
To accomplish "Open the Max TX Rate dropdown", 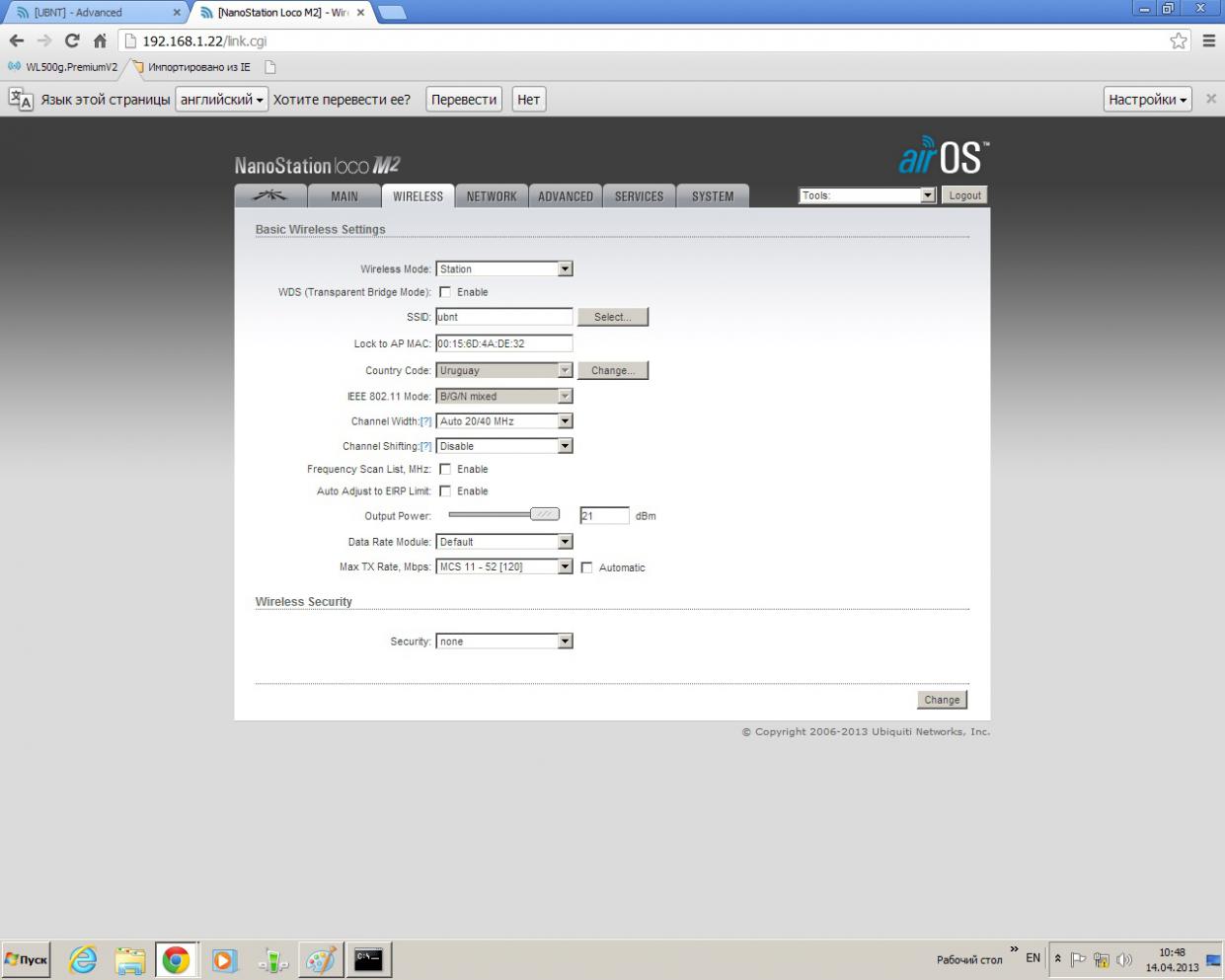I will [504, 566].
